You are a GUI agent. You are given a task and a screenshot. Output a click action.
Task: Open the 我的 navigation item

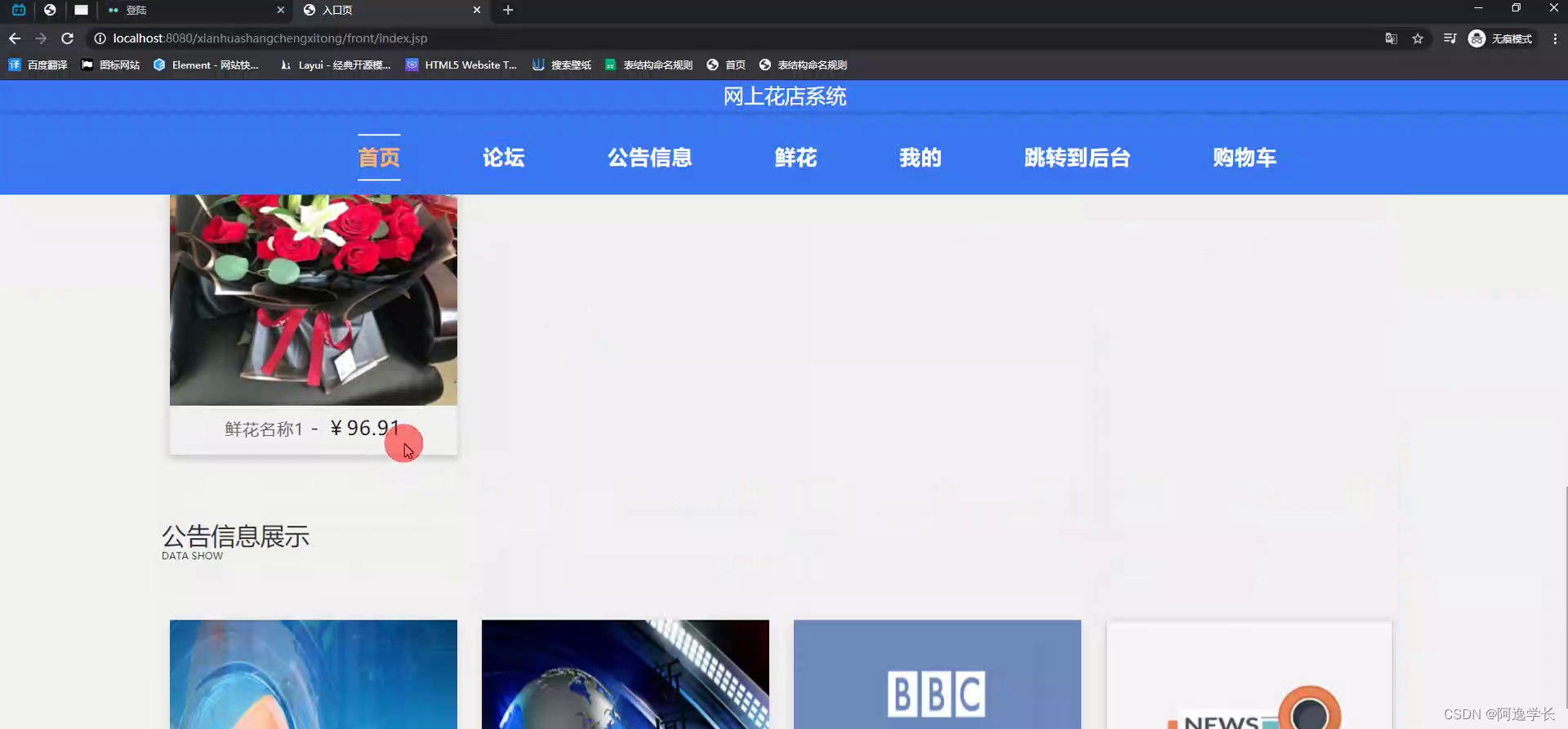point(920,158)
